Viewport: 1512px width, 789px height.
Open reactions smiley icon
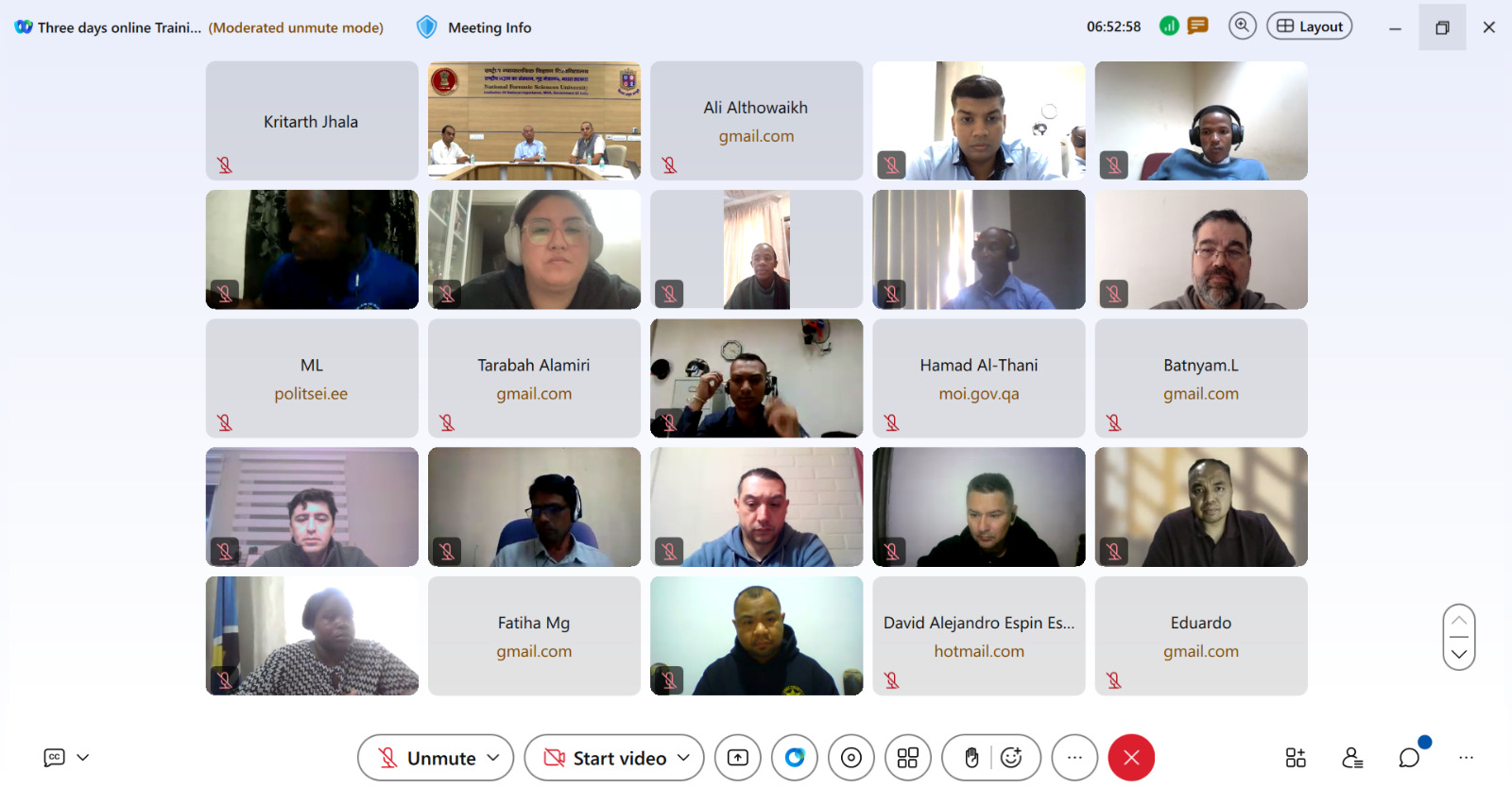[x=1012, y=758]
